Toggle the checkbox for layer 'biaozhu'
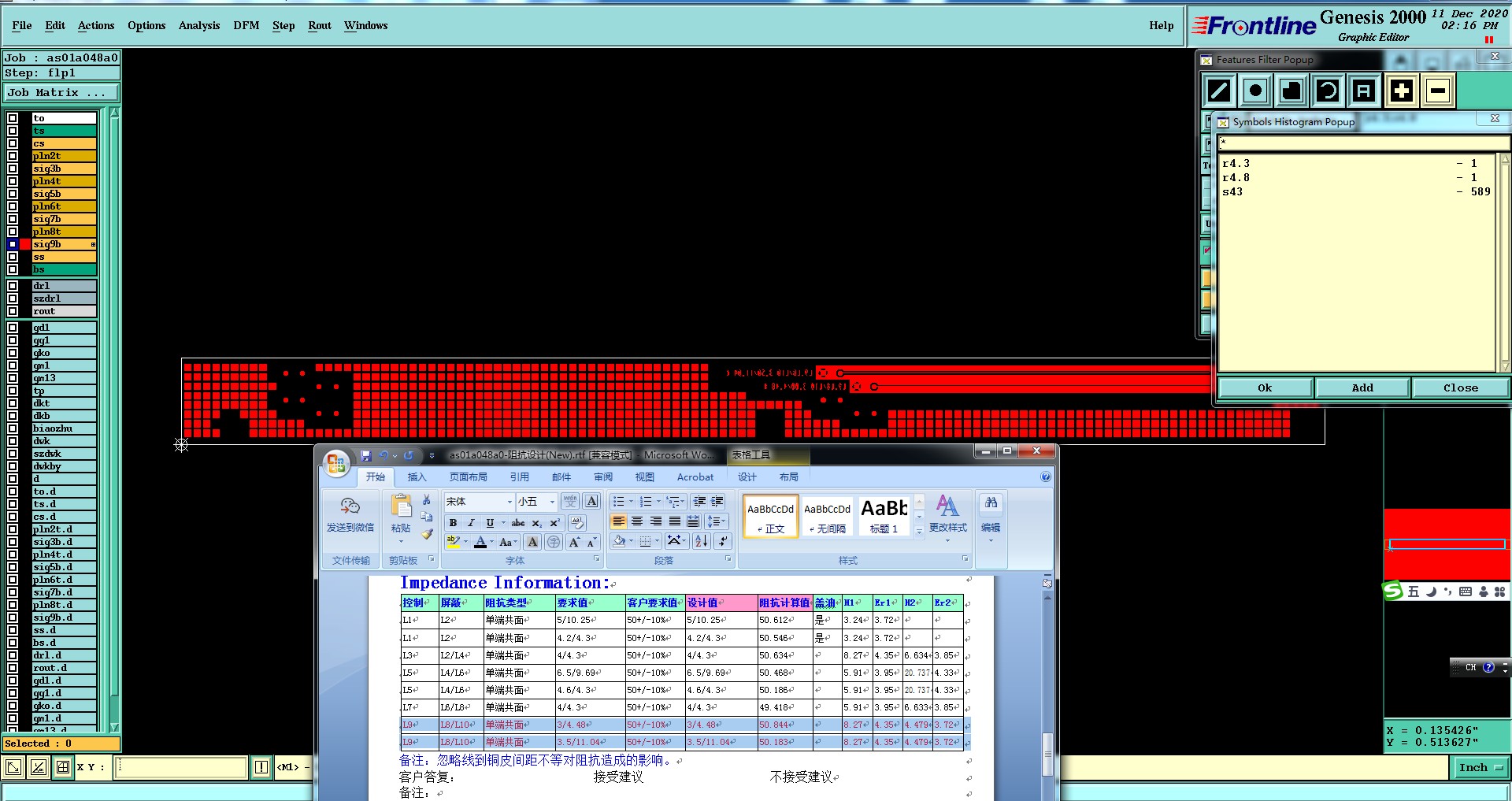1512x801 pixels. coord(13,428)
